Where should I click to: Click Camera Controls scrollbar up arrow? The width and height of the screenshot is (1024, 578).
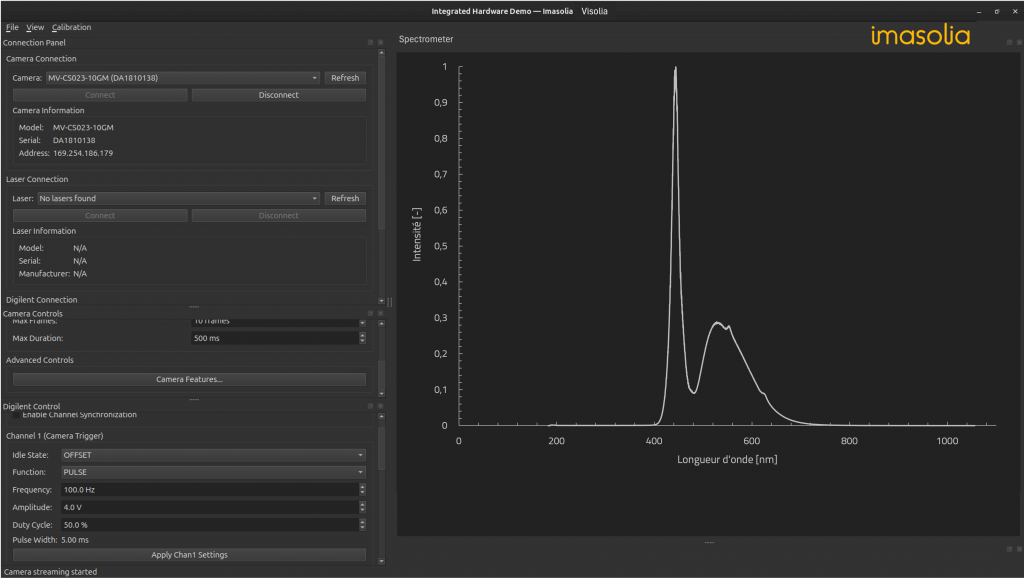coord(381,323)
